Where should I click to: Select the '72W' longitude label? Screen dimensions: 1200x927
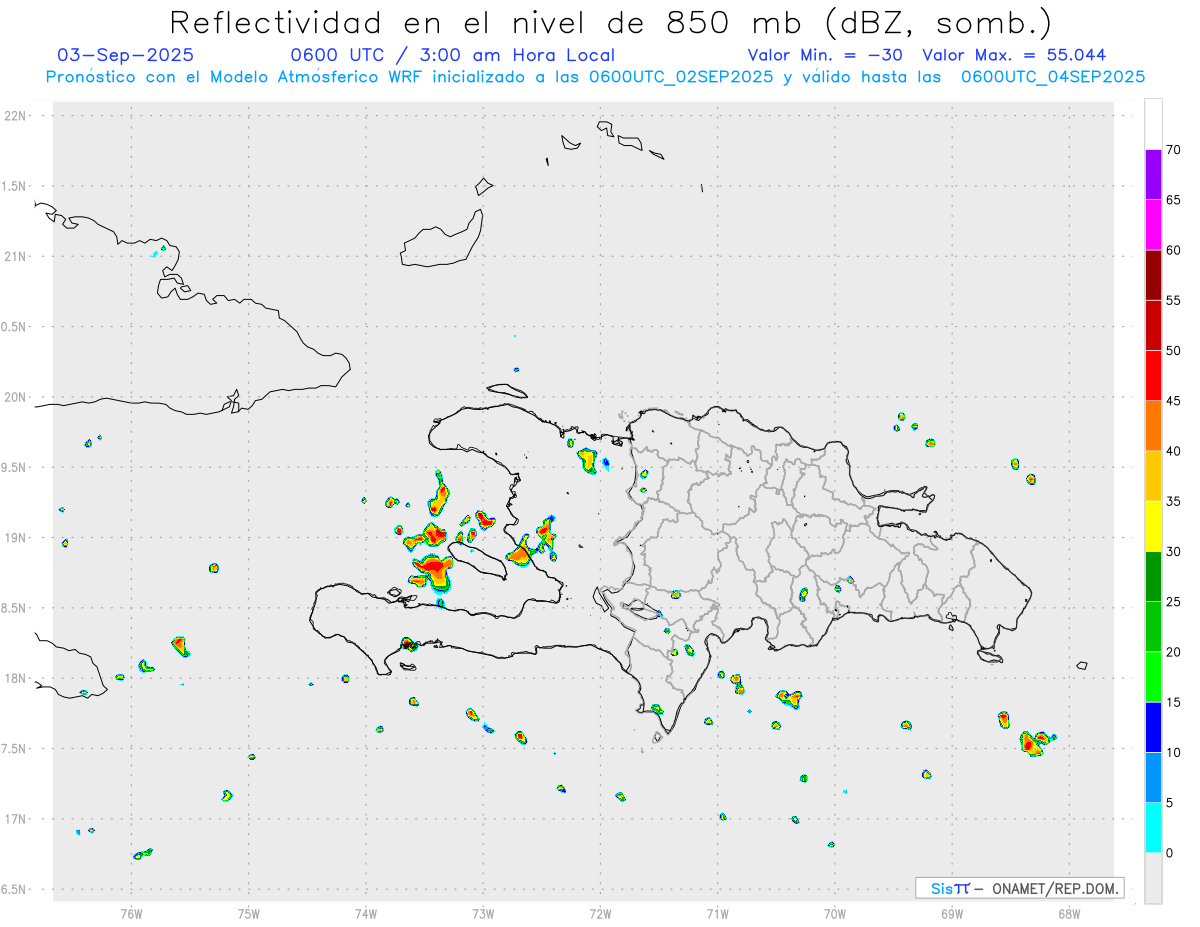coord(600,912)
